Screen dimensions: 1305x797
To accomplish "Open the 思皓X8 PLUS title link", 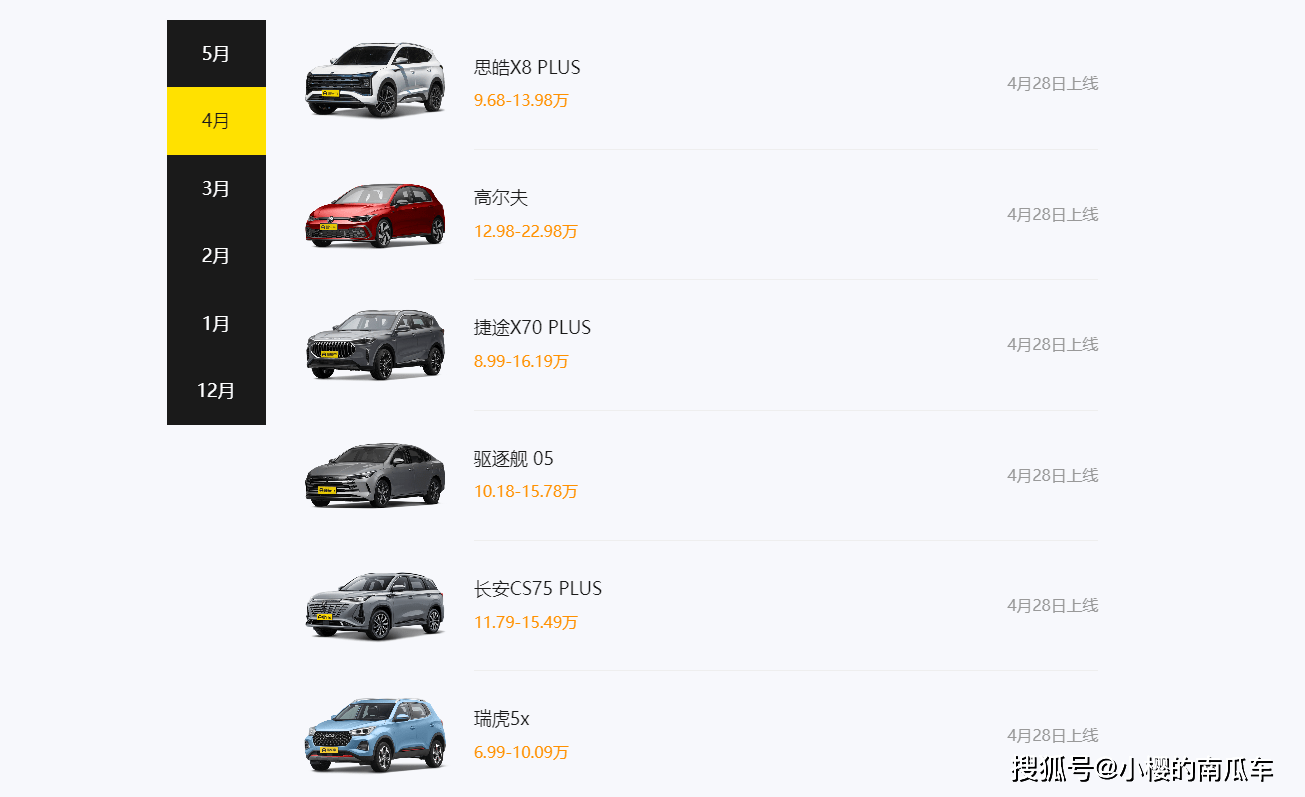I will click(527, 67).
